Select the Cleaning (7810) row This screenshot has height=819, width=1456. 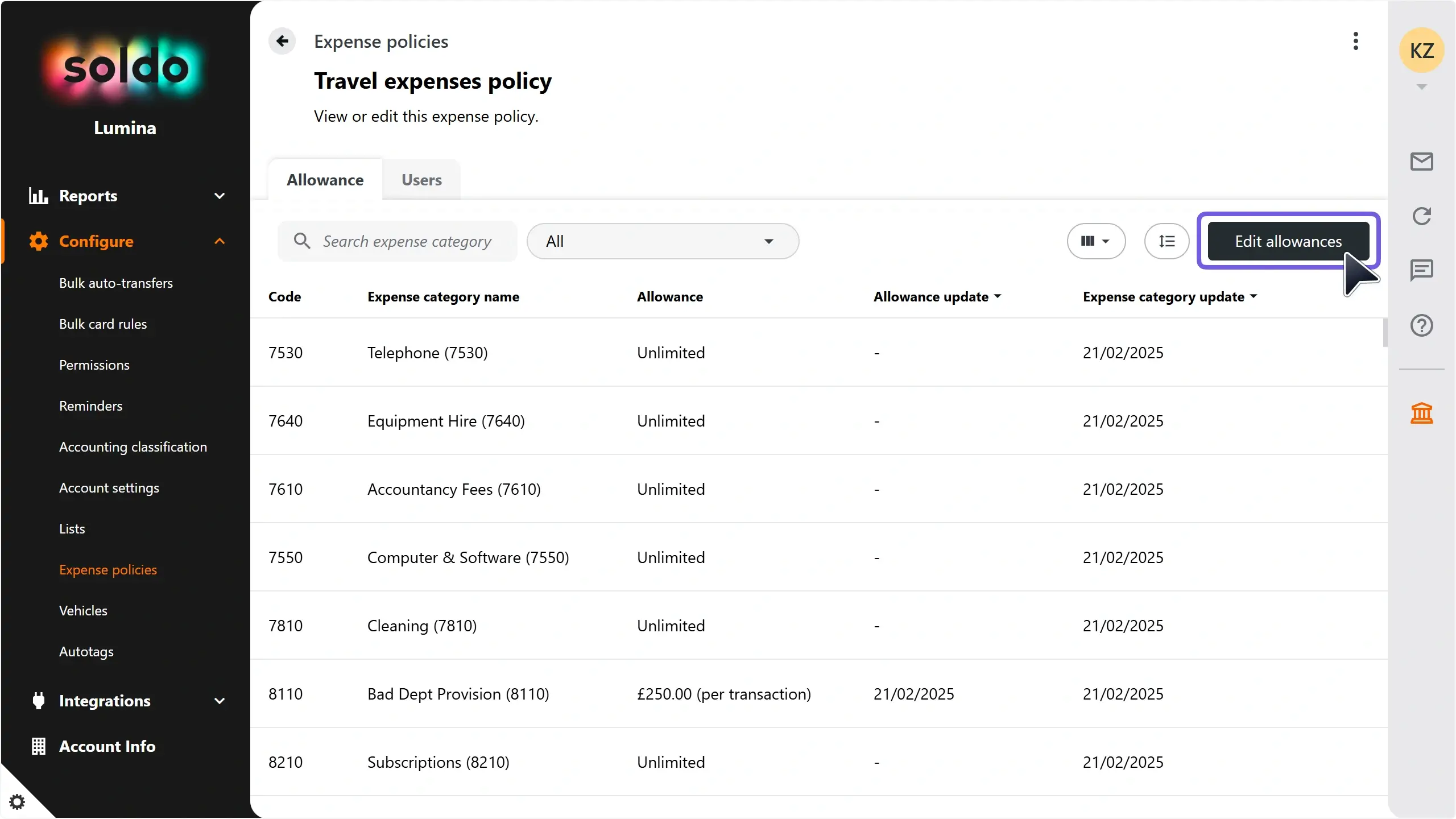click(x=819, y=626)
